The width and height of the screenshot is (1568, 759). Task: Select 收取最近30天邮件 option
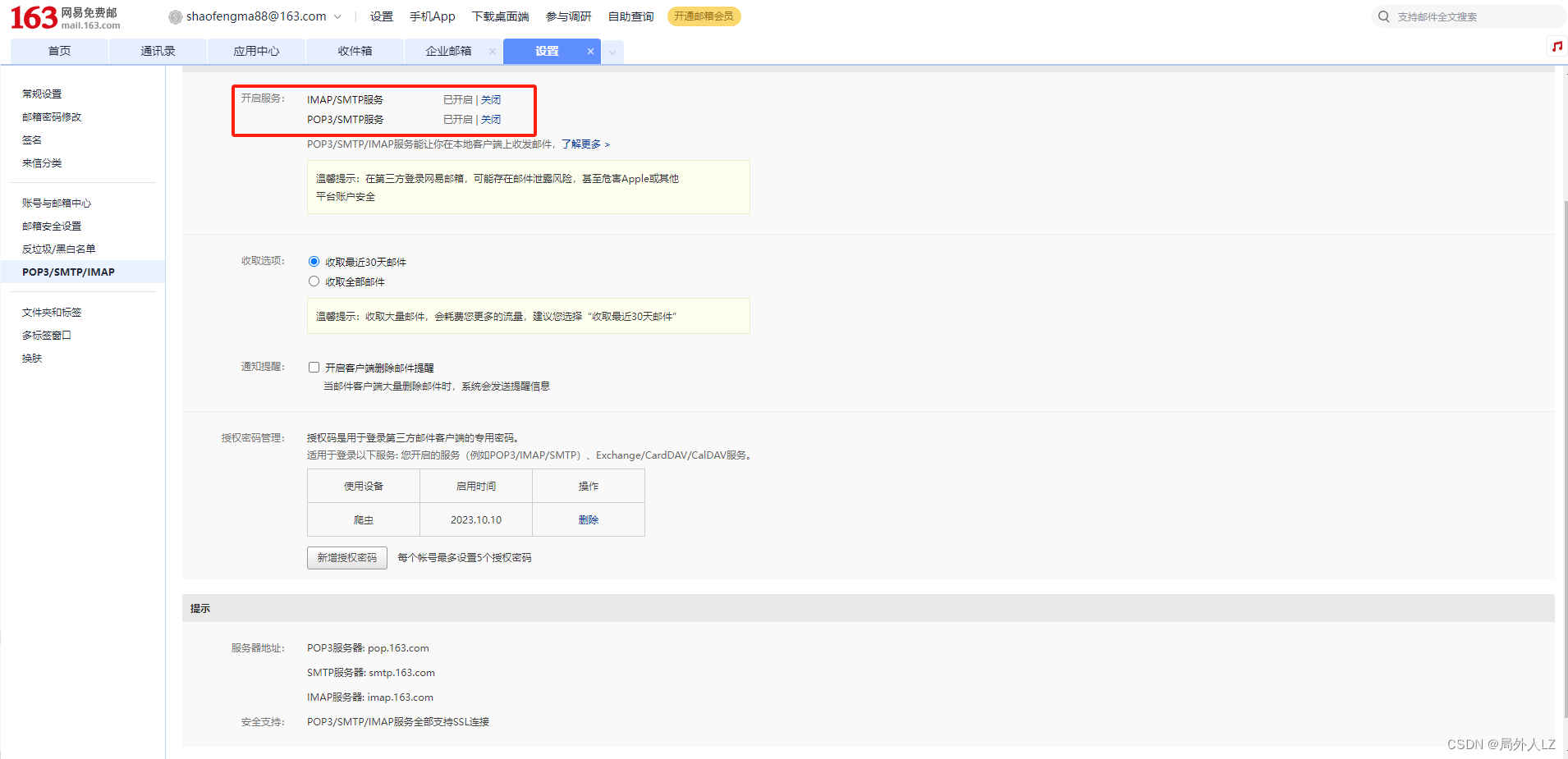314,261
